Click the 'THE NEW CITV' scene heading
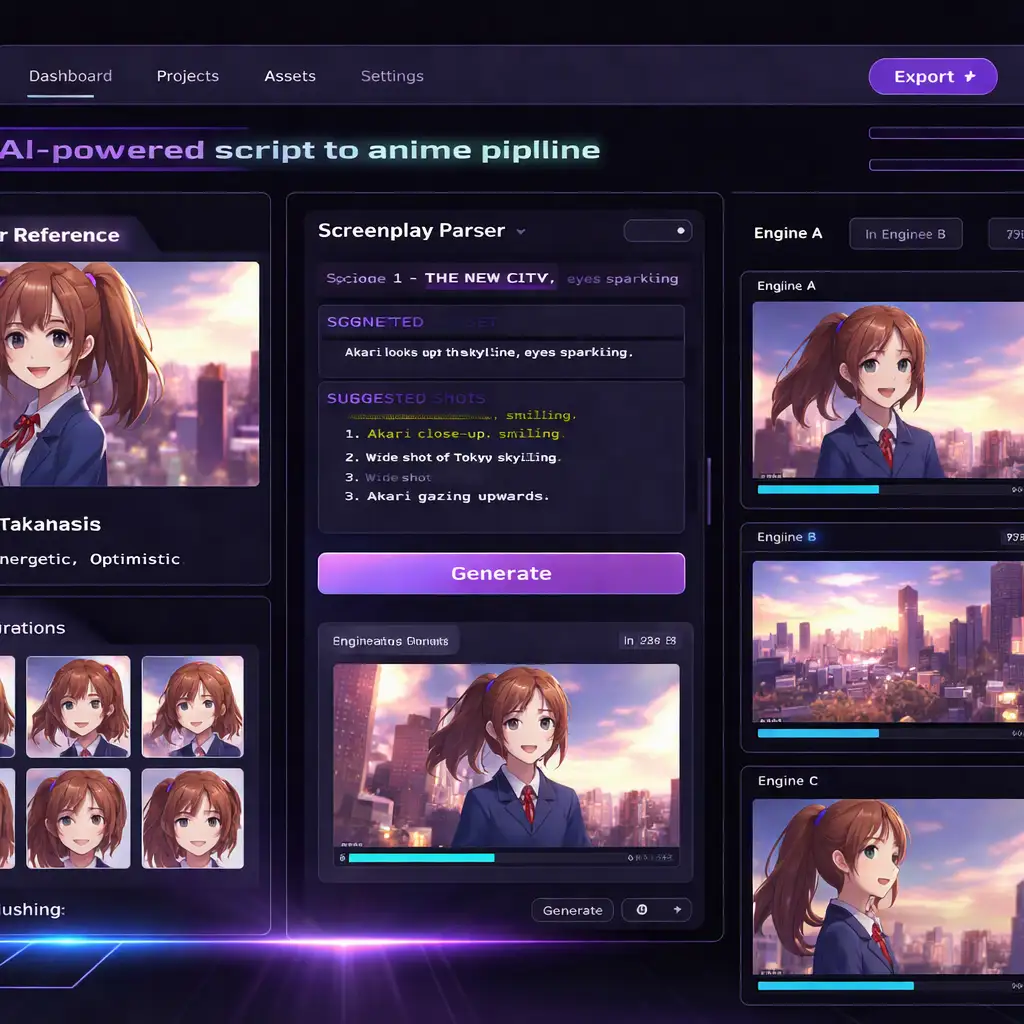 [489, 278]
